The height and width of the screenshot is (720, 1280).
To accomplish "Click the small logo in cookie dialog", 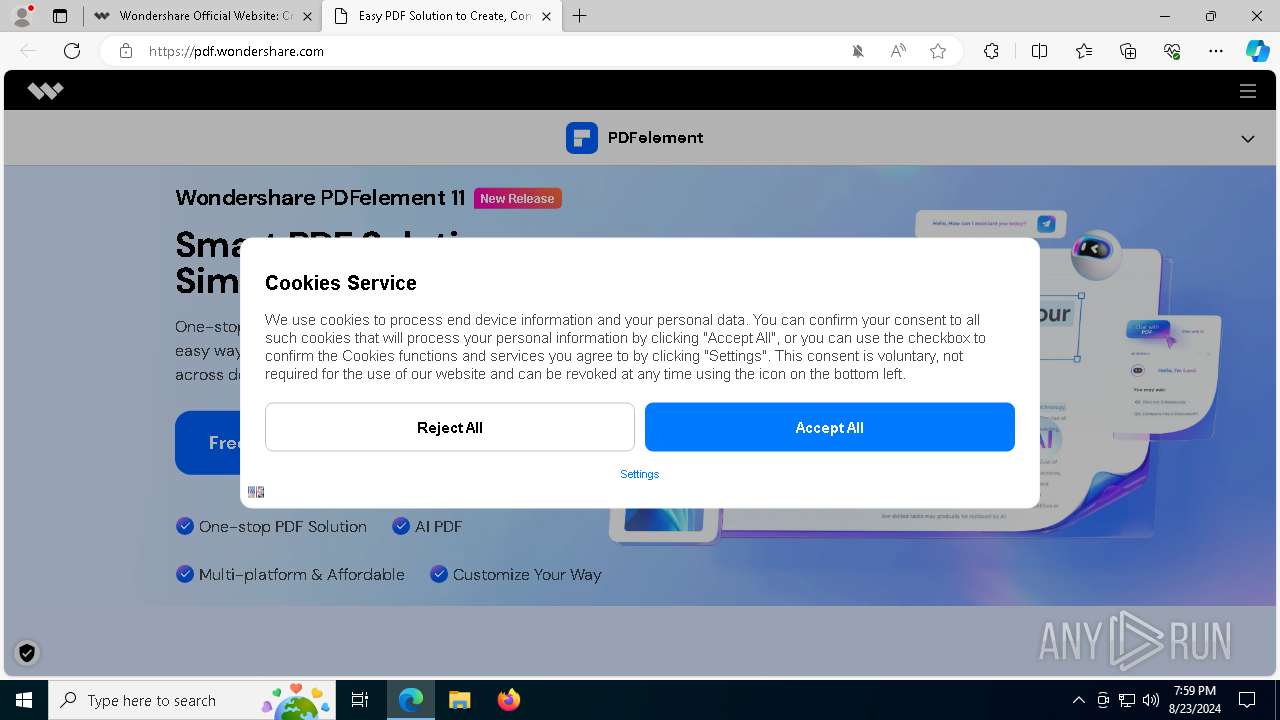I will pyautogui.click(x=256, y=492).
